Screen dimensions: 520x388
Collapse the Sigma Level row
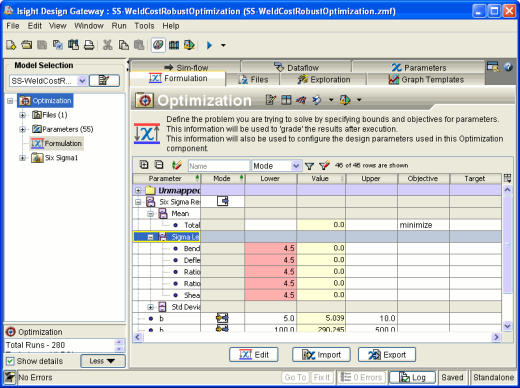tap(150, 237)
